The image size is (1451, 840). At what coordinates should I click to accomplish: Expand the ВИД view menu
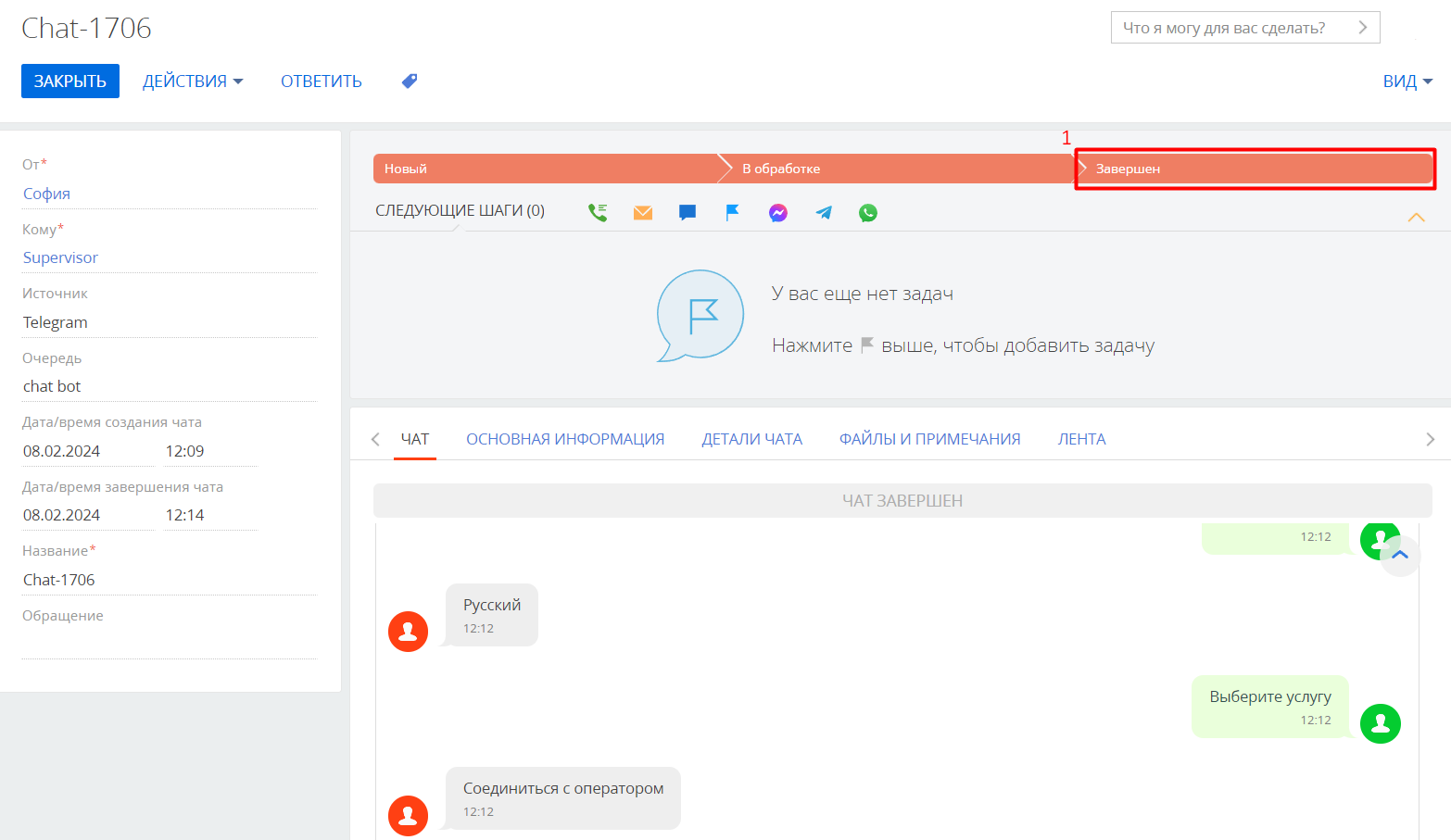click(x=1407, y=81)
